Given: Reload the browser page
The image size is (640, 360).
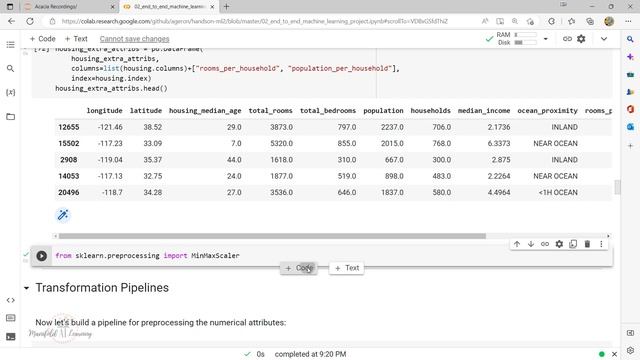Looking at the screenshot, I should click(x=30, y=21).
